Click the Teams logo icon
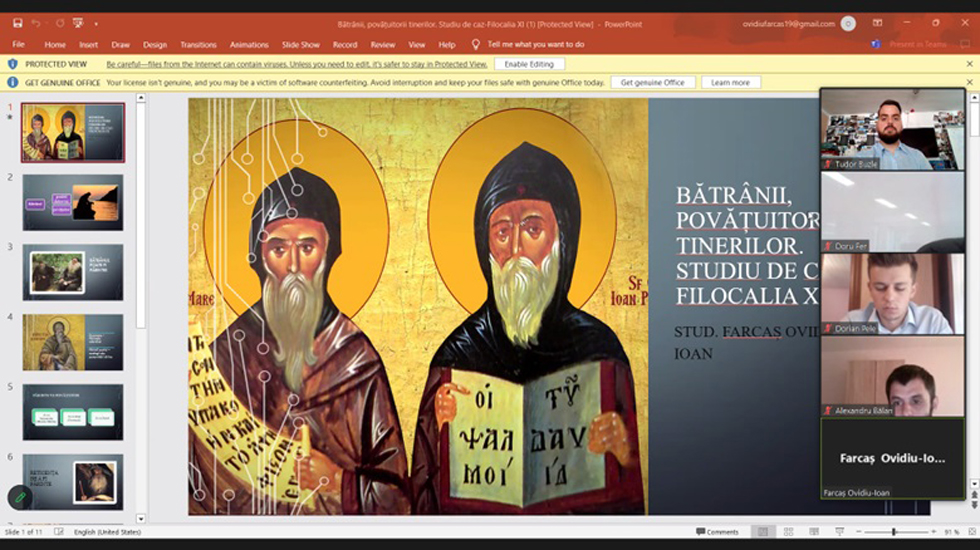 tap(876, 44)
